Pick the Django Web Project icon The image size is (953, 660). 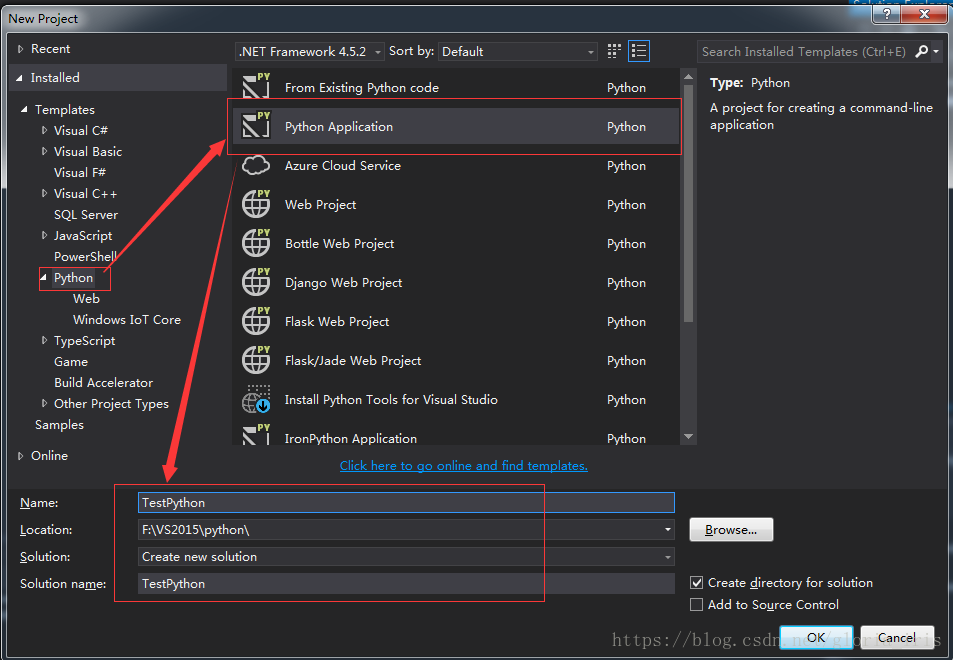[x=256, y=281]
